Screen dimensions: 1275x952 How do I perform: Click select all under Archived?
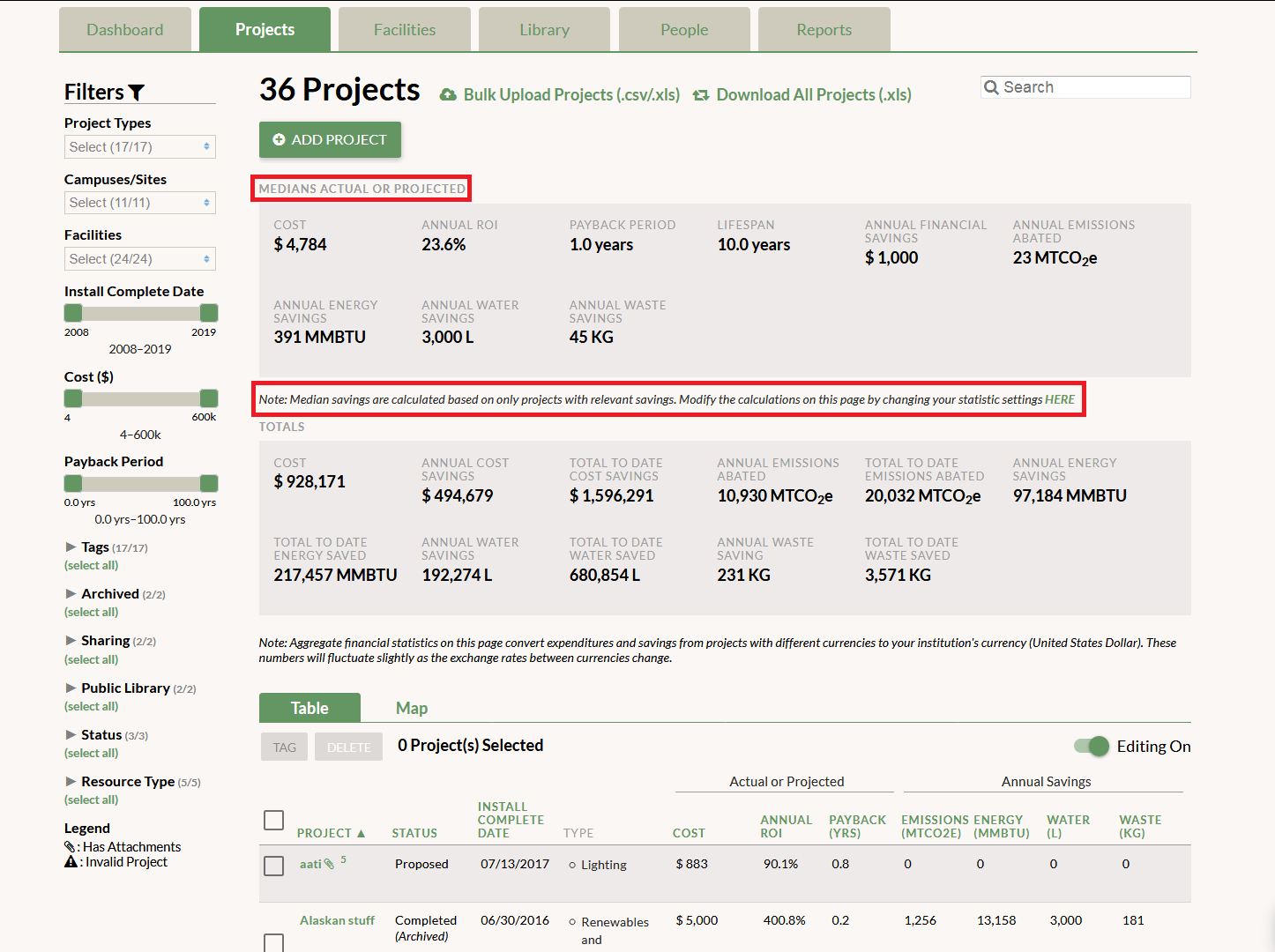[91, 613]
